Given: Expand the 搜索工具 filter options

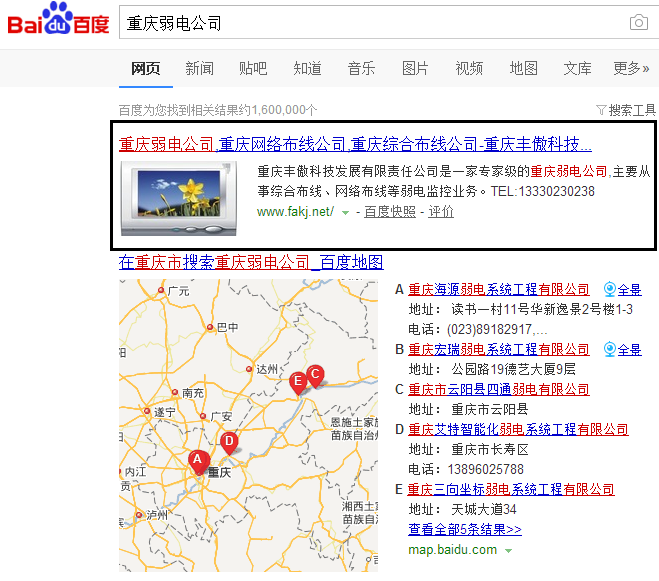Looking at the screenshot, I should [x=625, y=110].
